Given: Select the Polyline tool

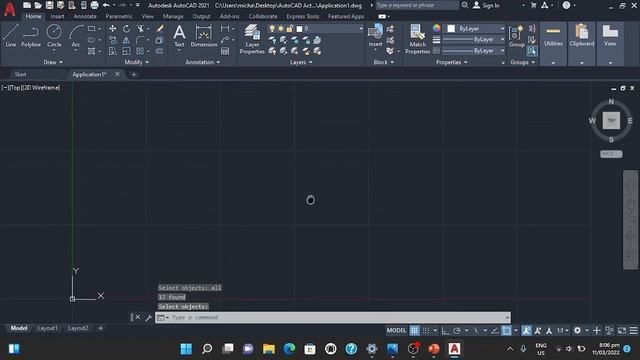Looking at the screenshot, I should coord(31,36).
